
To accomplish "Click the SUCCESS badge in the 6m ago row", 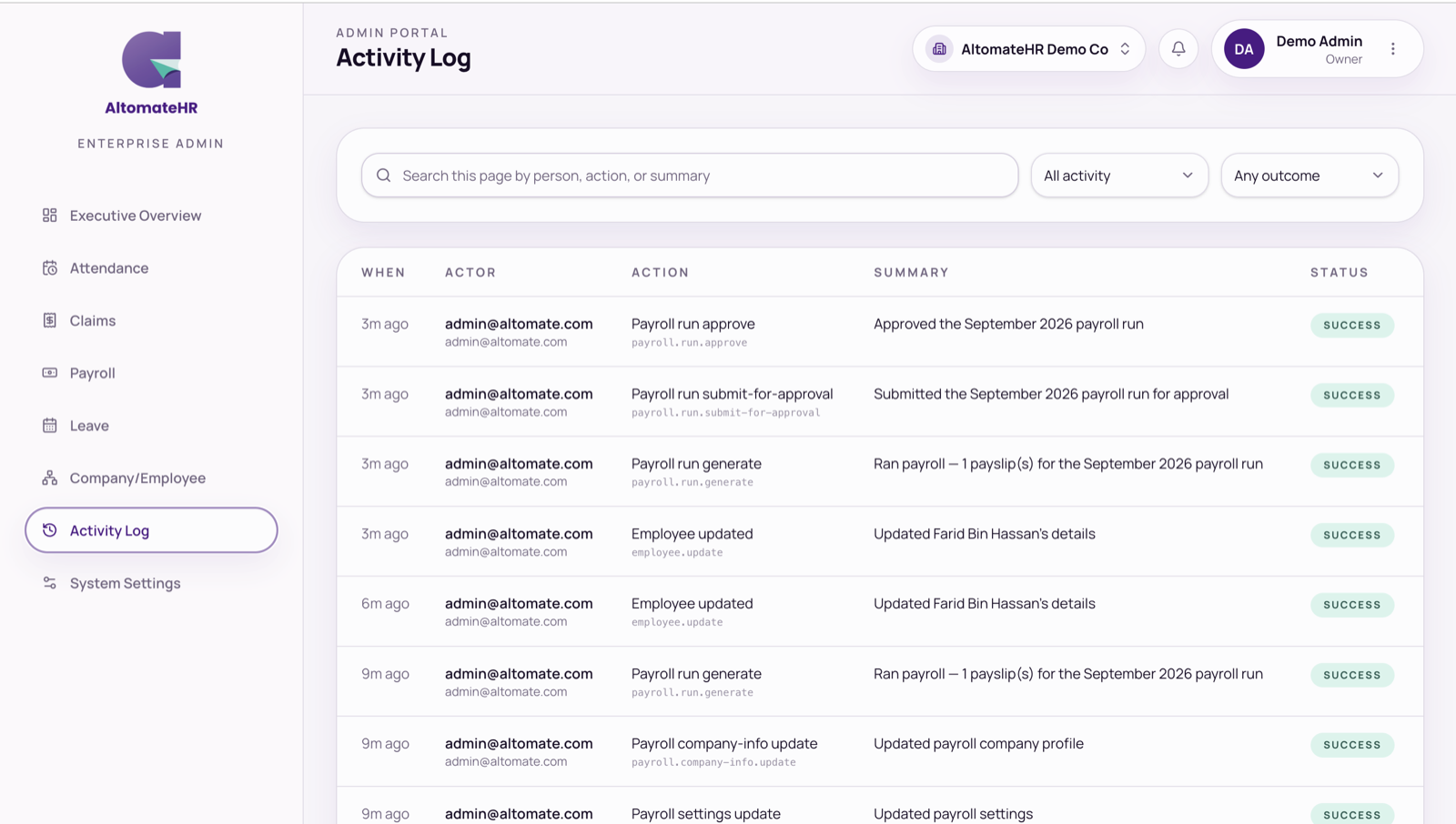I will [1352, 605].
